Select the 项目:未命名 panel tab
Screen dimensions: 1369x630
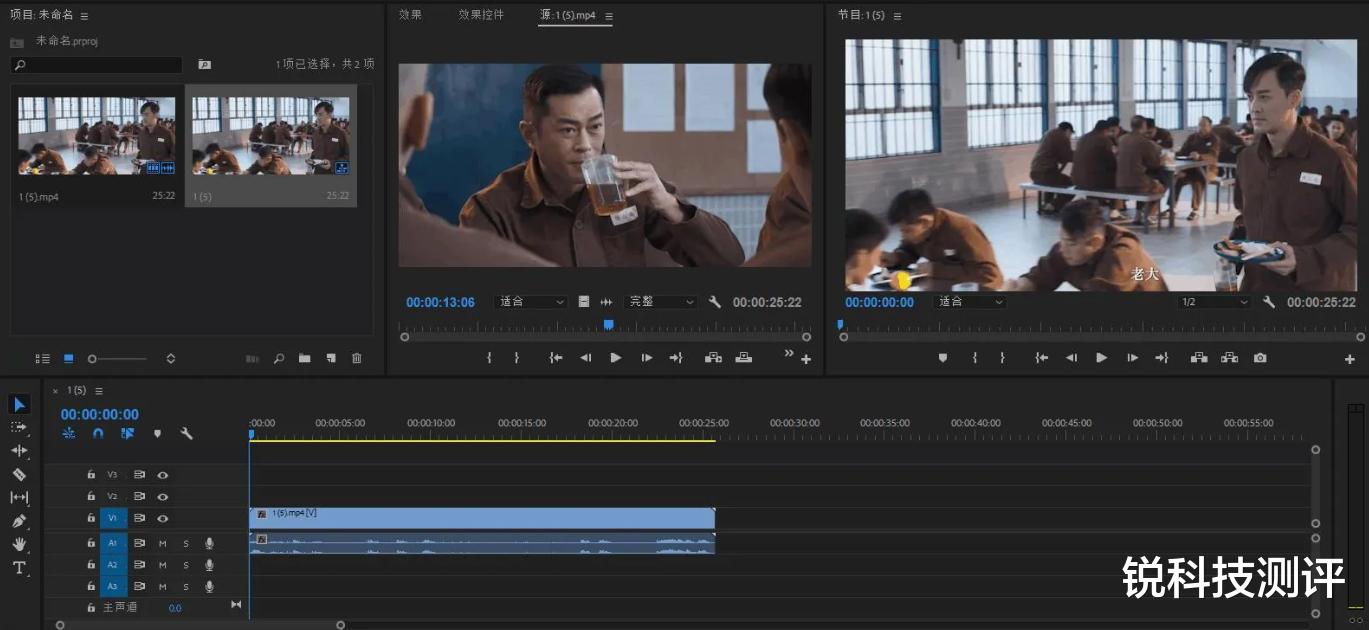tap(42, 15)
